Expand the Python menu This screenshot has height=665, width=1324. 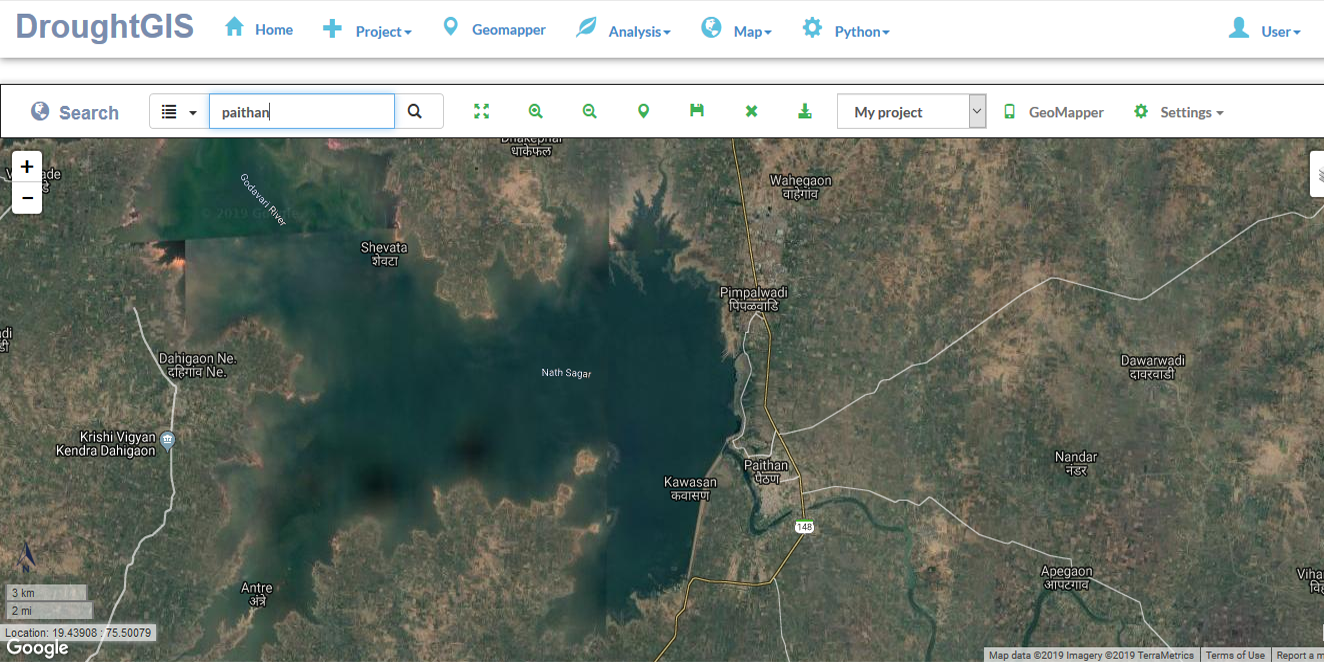(846, 30)
